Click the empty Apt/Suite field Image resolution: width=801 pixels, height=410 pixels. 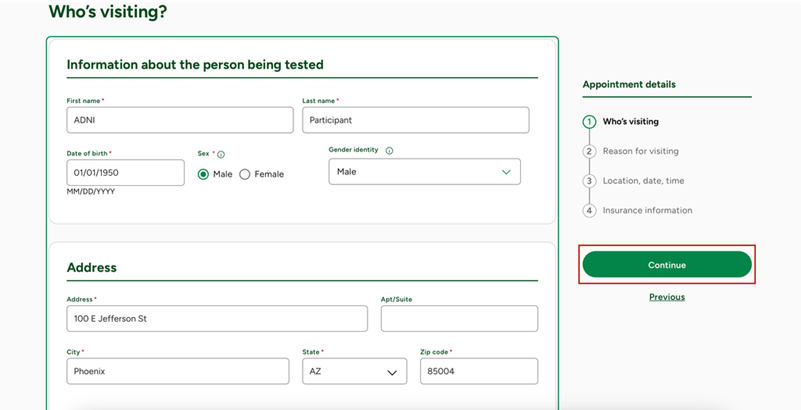(x=459, y=319)
